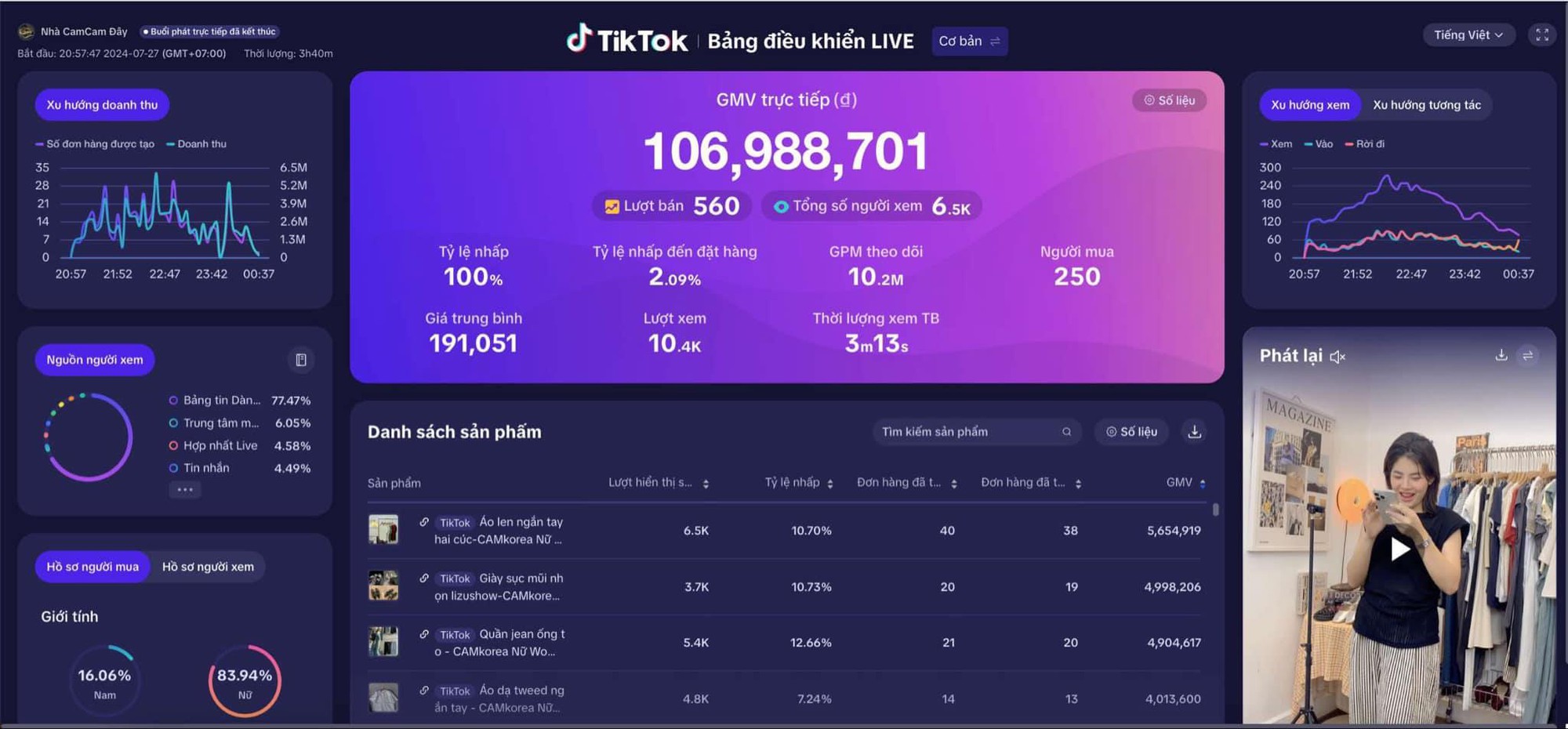Click the Người mua 250 metric
This screenshot has height=729, width=1568.
[x=1076, y=266]
